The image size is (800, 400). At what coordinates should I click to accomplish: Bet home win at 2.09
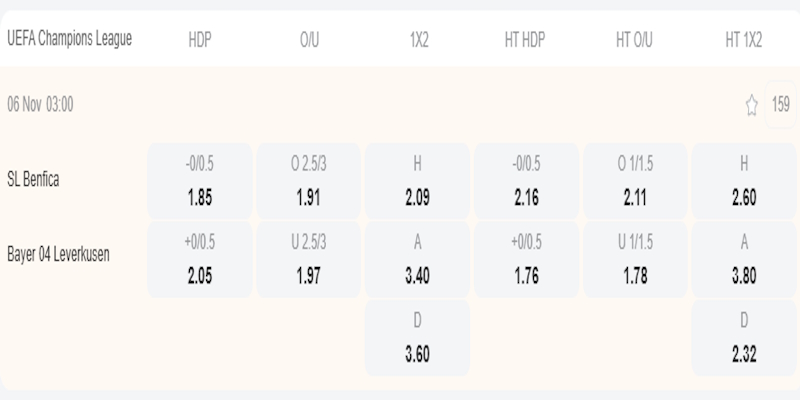tap(418, 181)
